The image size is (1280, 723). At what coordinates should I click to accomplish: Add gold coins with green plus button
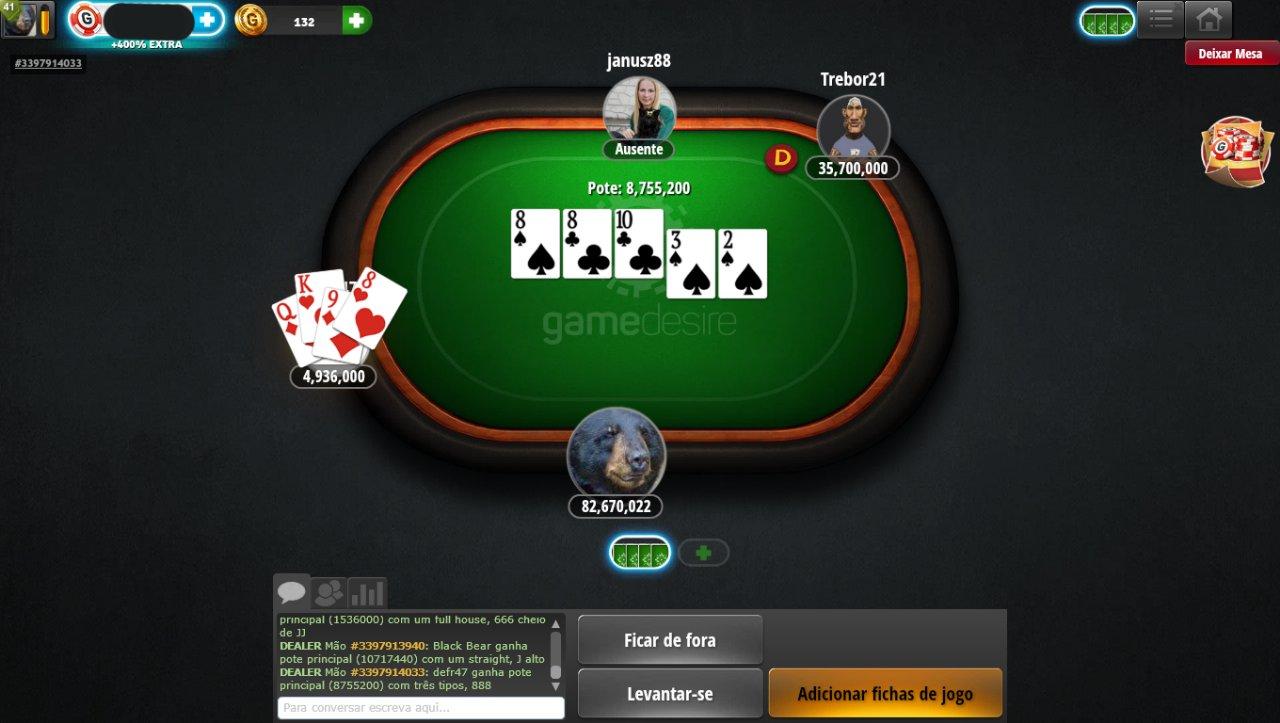click(357, 20)
